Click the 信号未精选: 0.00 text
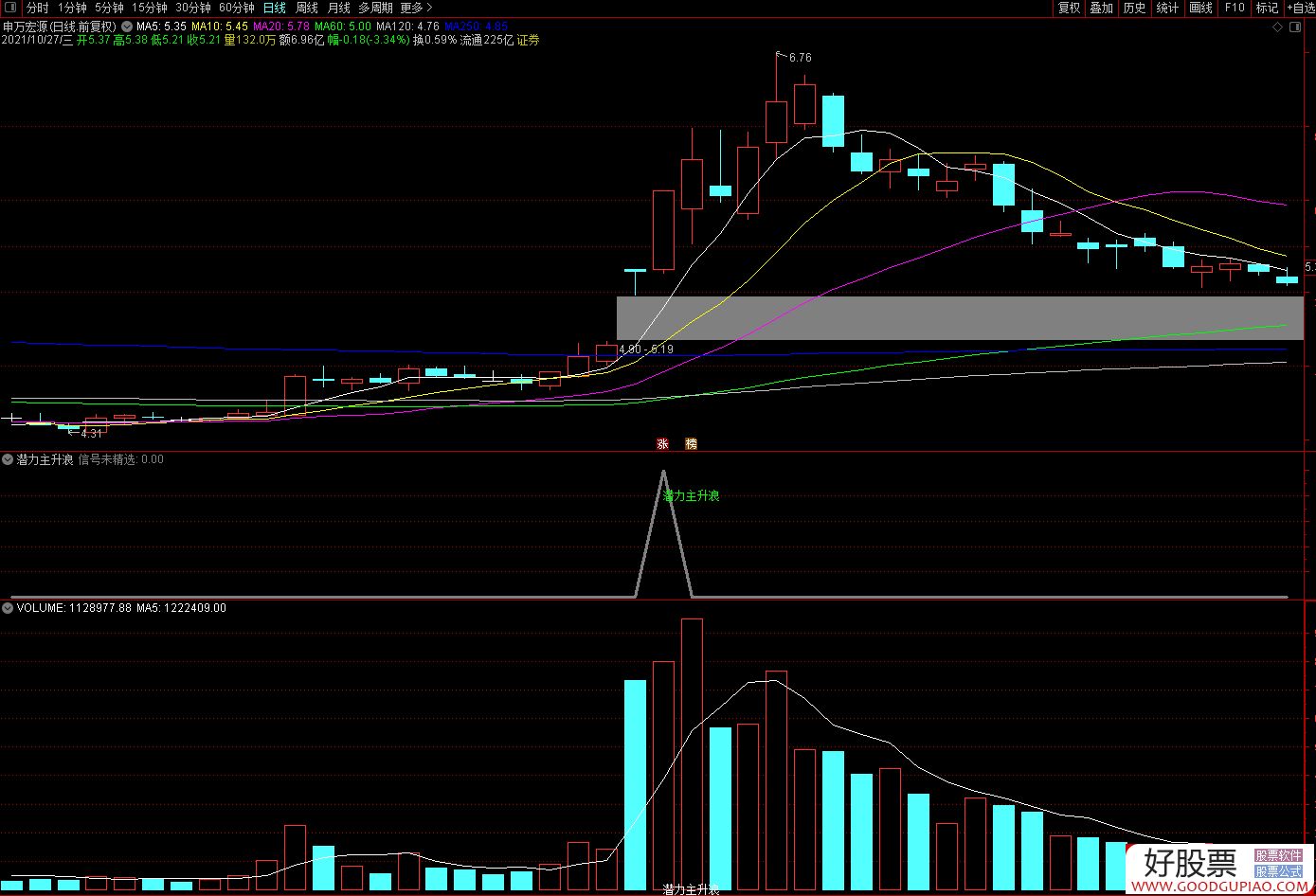The width and height of the screenshot is (1316, 896). (x=120, y=459)
